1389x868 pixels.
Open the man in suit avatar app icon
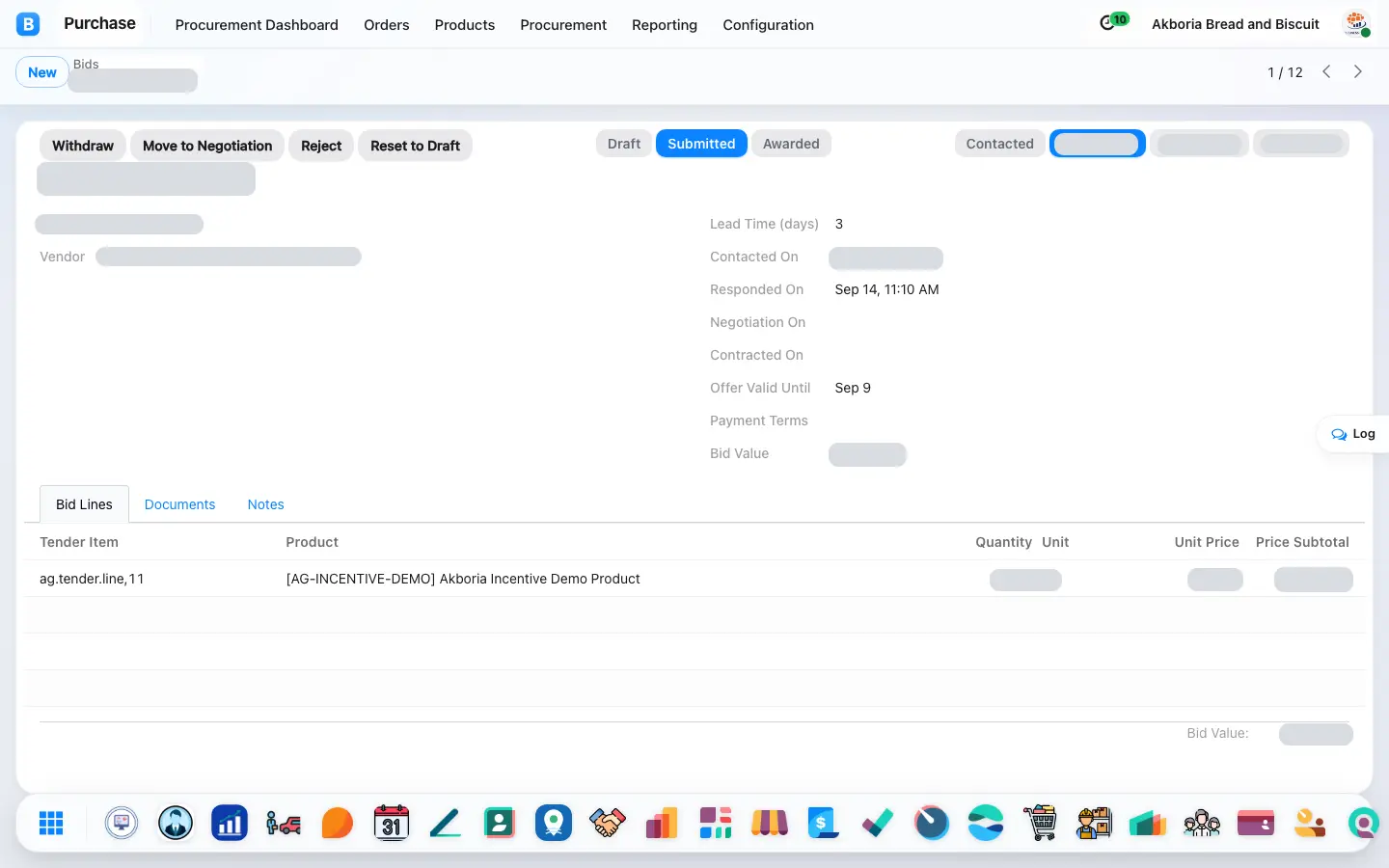[176, 823]
